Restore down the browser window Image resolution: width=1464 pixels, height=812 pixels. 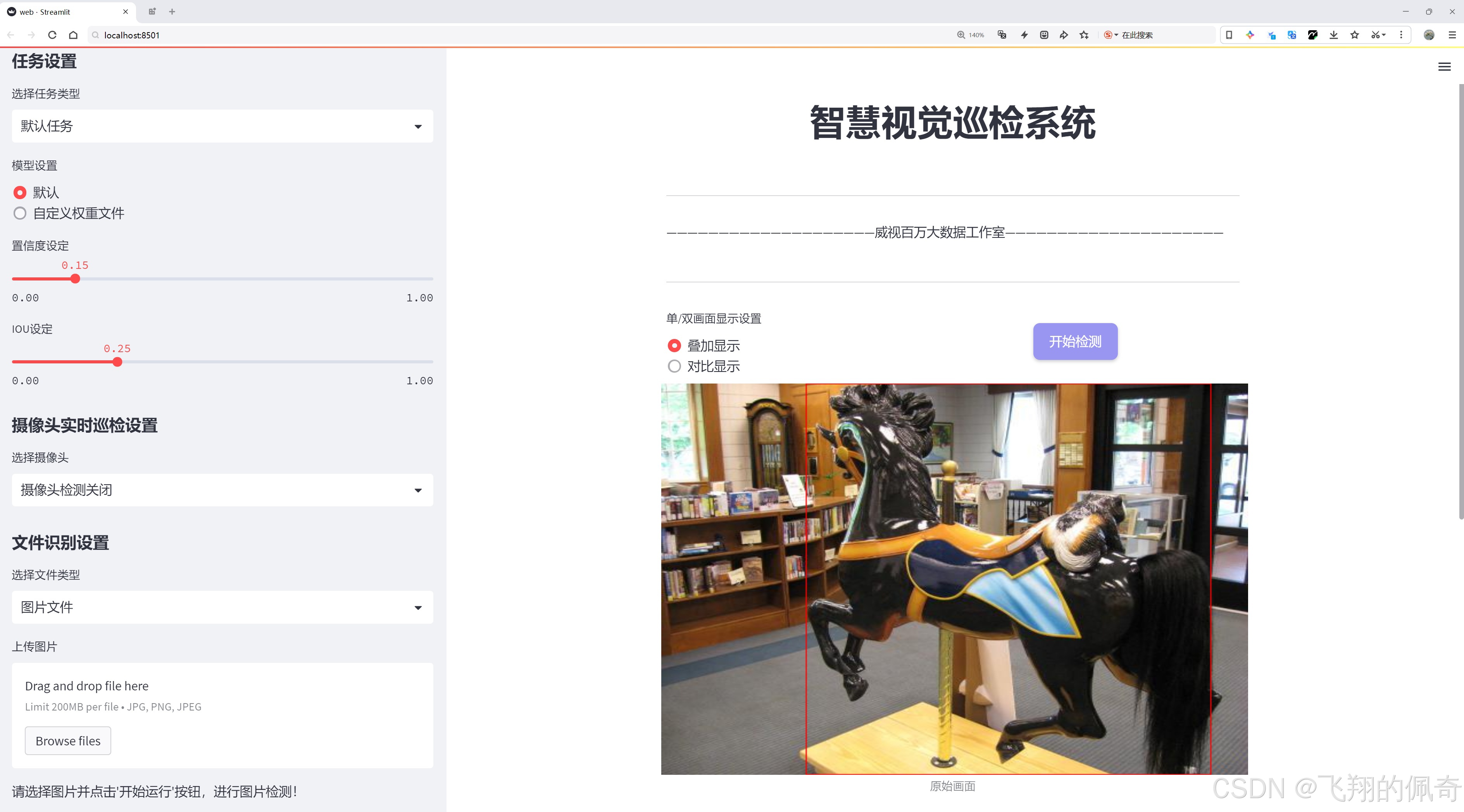coord(1429,11)
